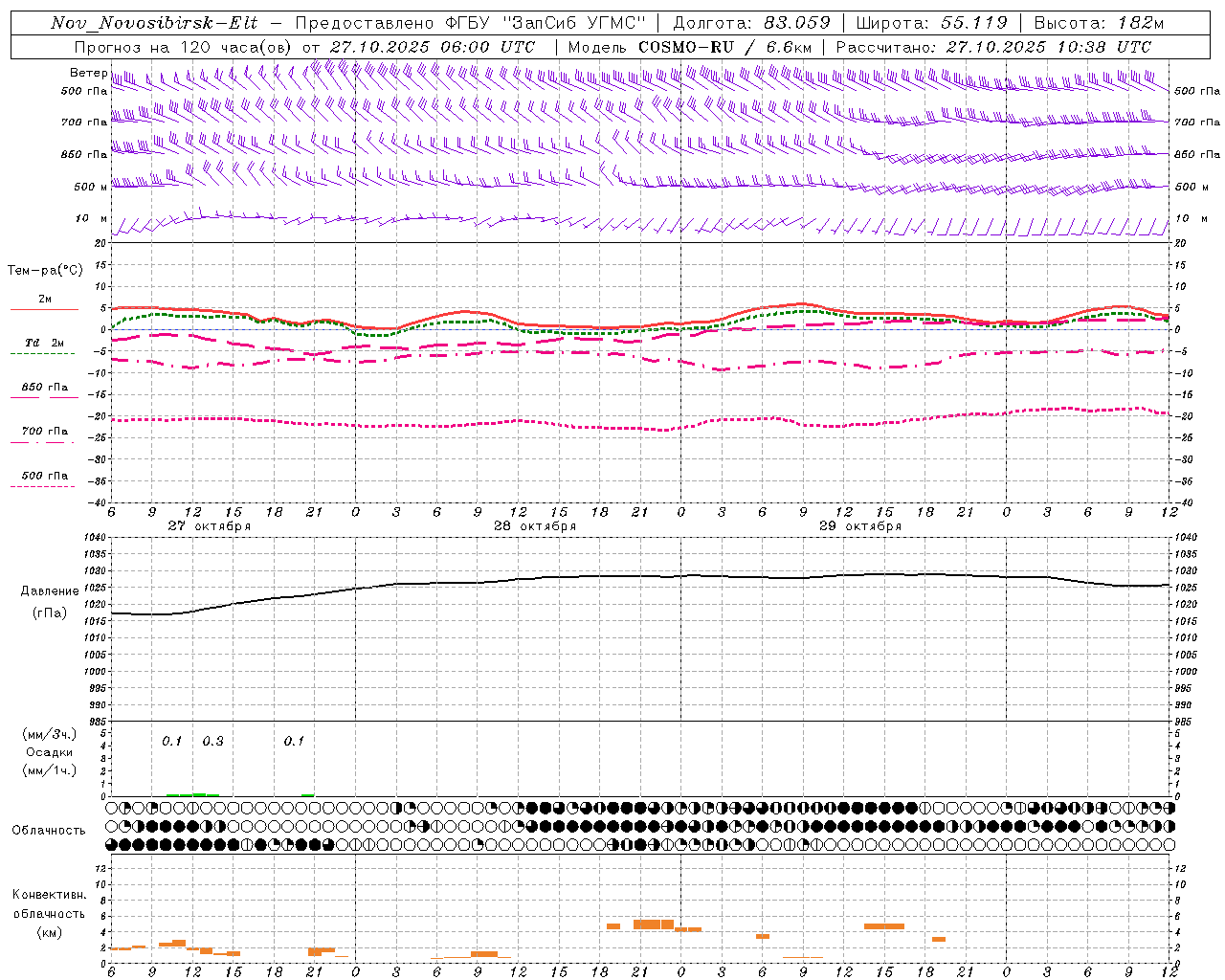Screen dimensions: 1225x980
Task: Click the black pressure curve line
Action: [641, 576]
